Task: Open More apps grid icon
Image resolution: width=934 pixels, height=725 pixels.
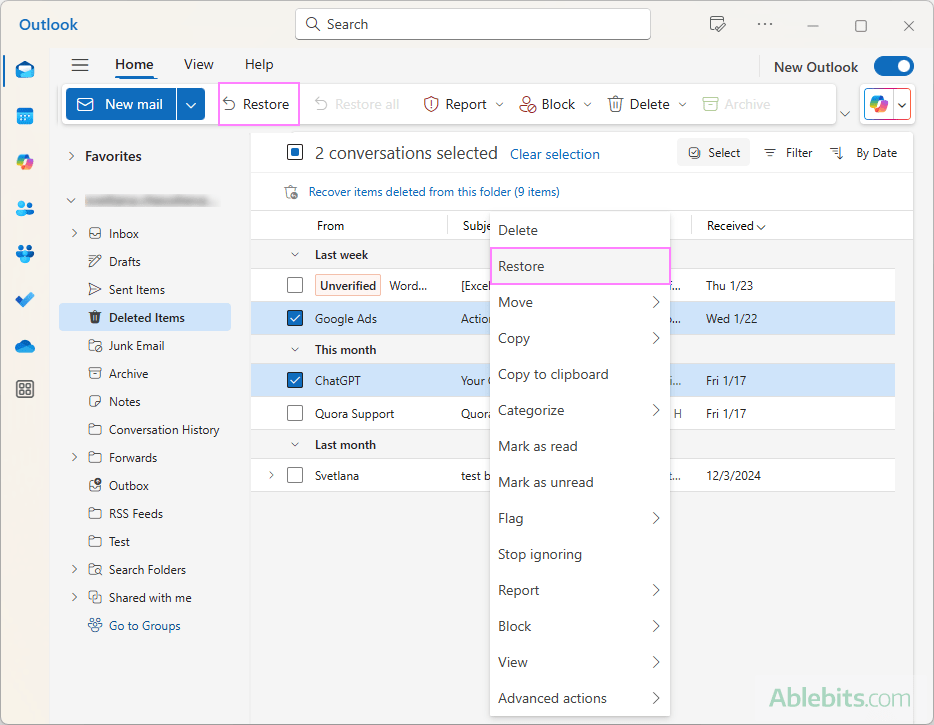Action: tap(25, 389)
